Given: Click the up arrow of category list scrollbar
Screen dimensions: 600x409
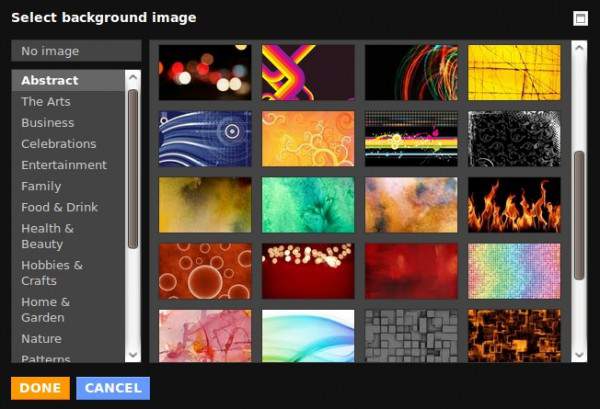Looking at the screenshot, I should pos(133,77).
